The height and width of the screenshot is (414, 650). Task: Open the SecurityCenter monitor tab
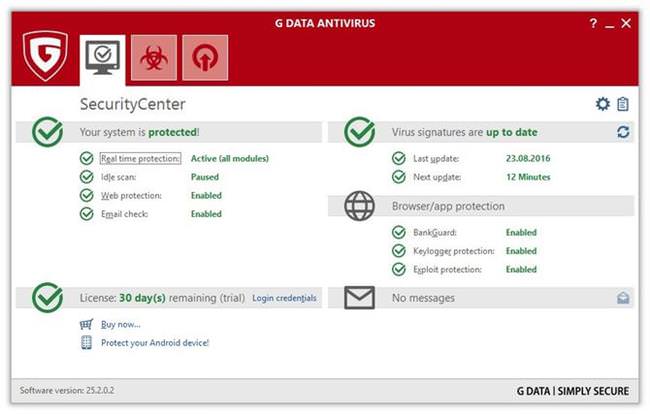tap(102, 59)
